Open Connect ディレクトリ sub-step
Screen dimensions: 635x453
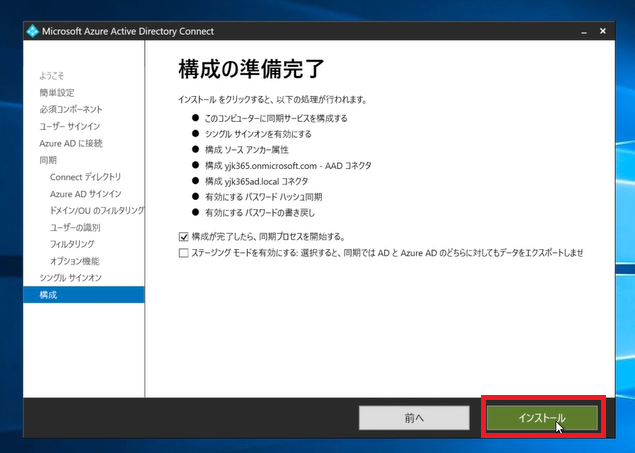tap(85, 177)
